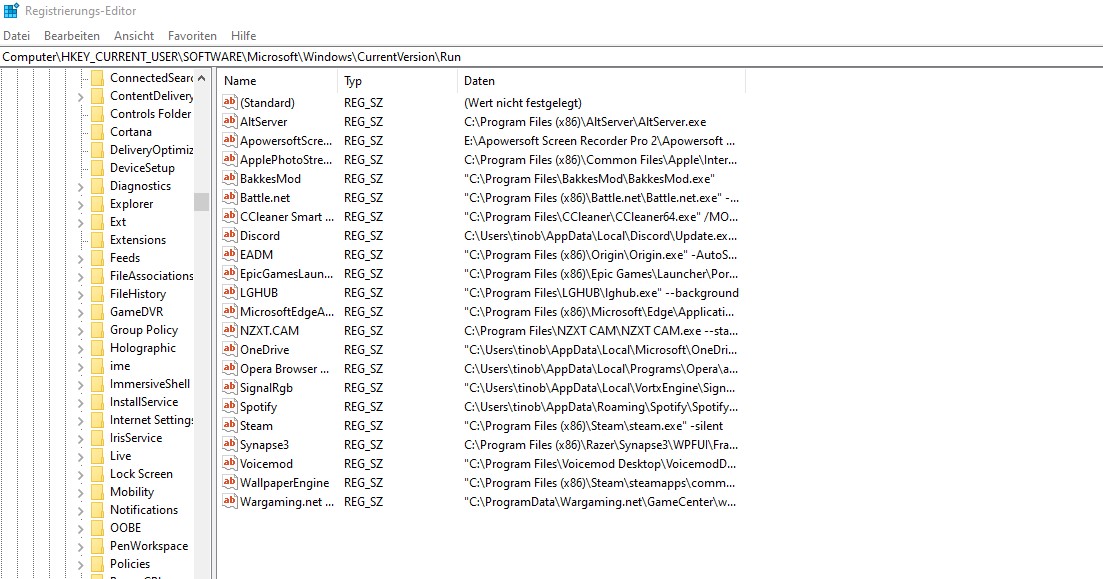This screenshot has height=579, width=1103.
Task: Click the REG_SZ icon next to AltServer
Action: 229,122
